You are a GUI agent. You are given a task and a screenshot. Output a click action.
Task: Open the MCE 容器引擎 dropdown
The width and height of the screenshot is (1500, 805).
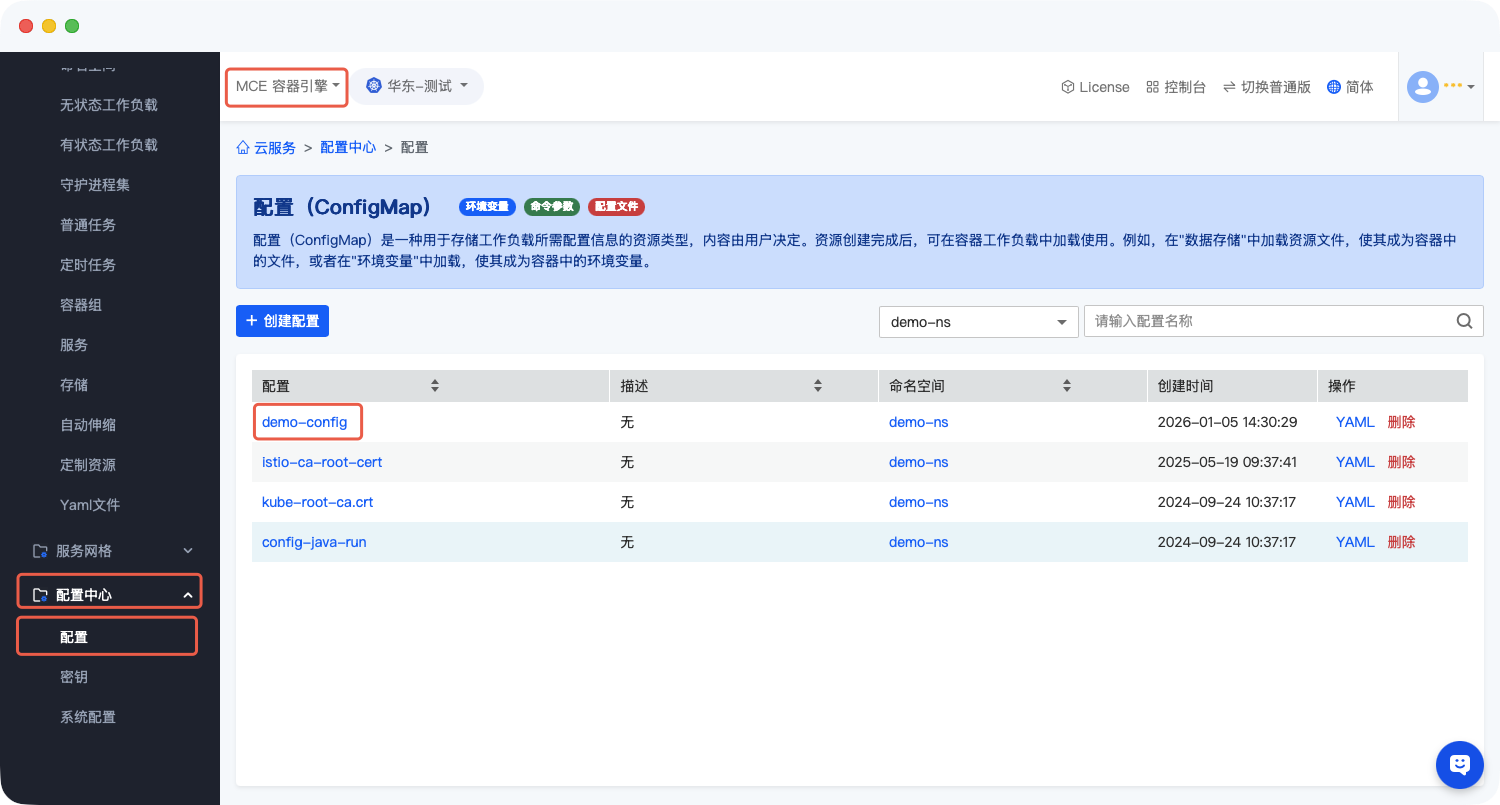coord(287,86)
